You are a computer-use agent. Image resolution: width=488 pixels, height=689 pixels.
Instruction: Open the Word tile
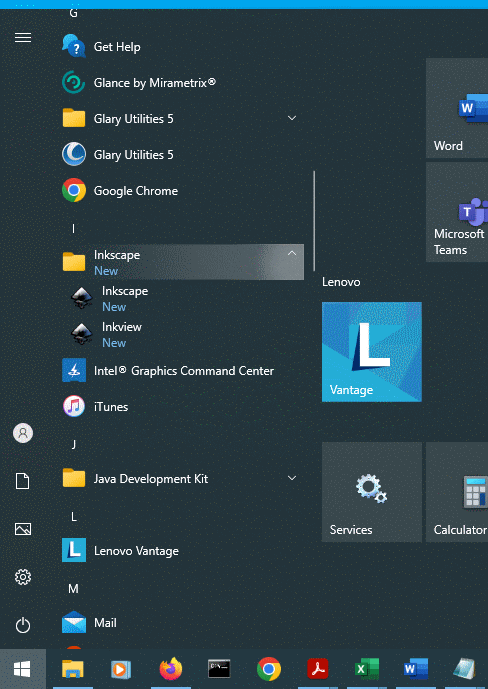pyautogui.click(x=457, y=108)
